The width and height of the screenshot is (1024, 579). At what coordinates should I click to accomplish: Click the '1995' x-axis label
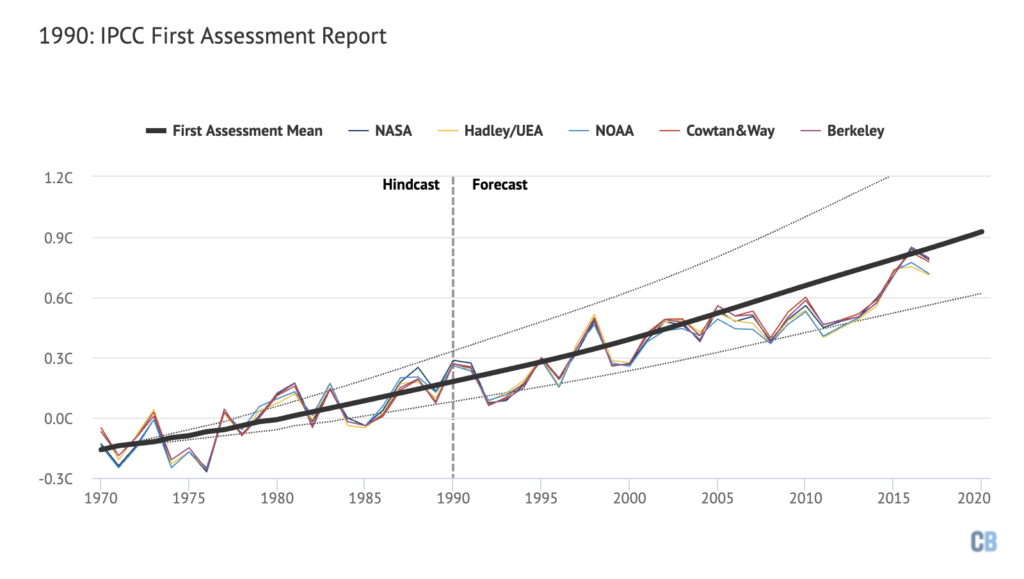click(541, 498)
